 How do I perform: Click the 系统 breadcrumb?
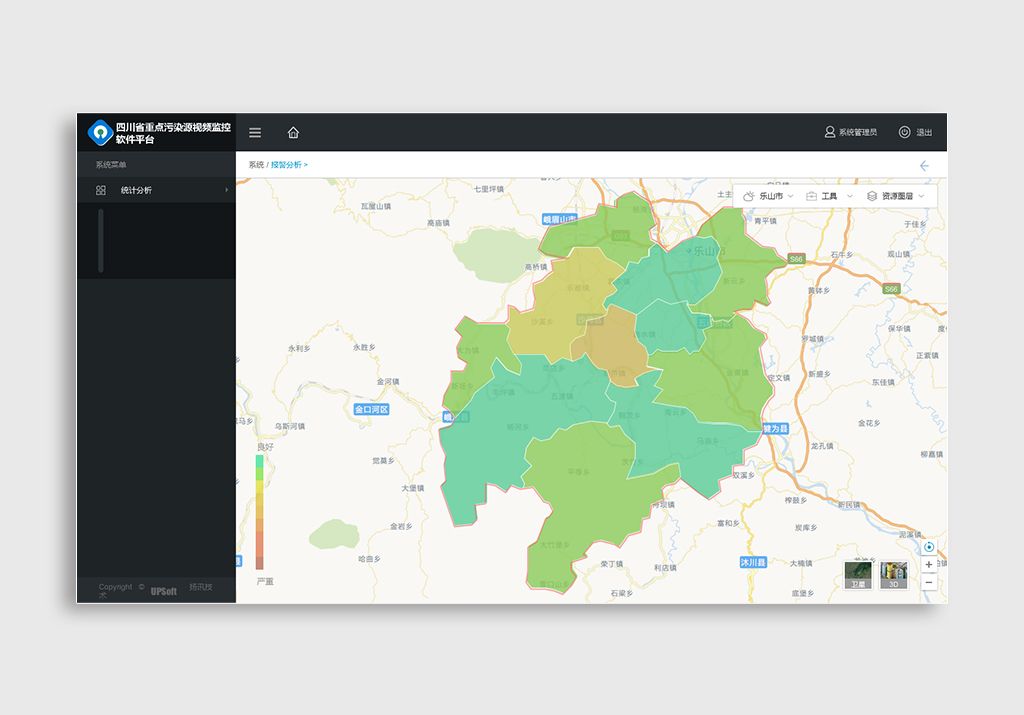tap(256, 165)
